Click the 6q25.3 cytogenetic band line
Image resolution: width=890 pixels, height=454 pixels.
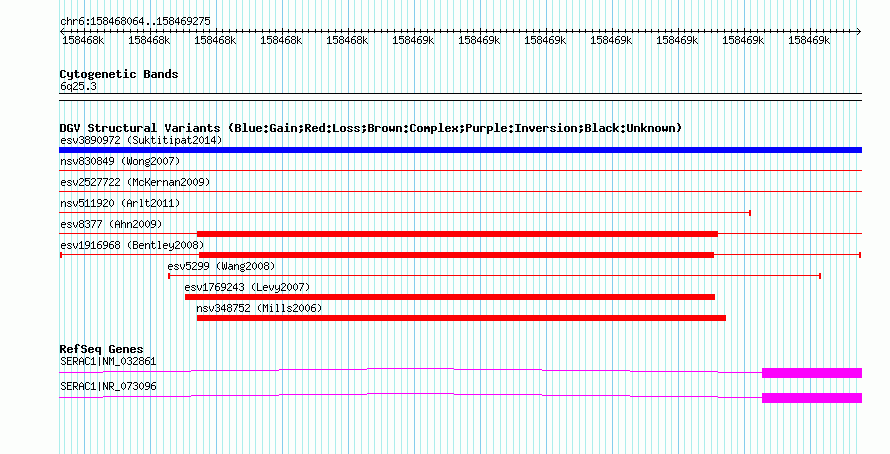[460, 97]
